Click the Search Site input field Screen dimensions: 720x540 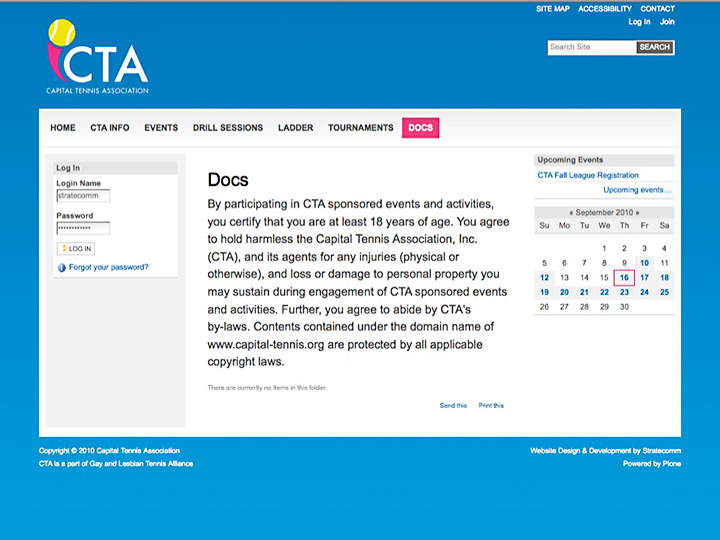point(591,47)
